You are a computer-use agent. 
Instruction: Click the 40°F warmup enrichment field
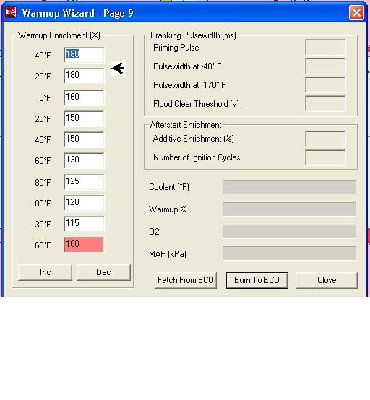pyautogui.click(x=84, y=140)
